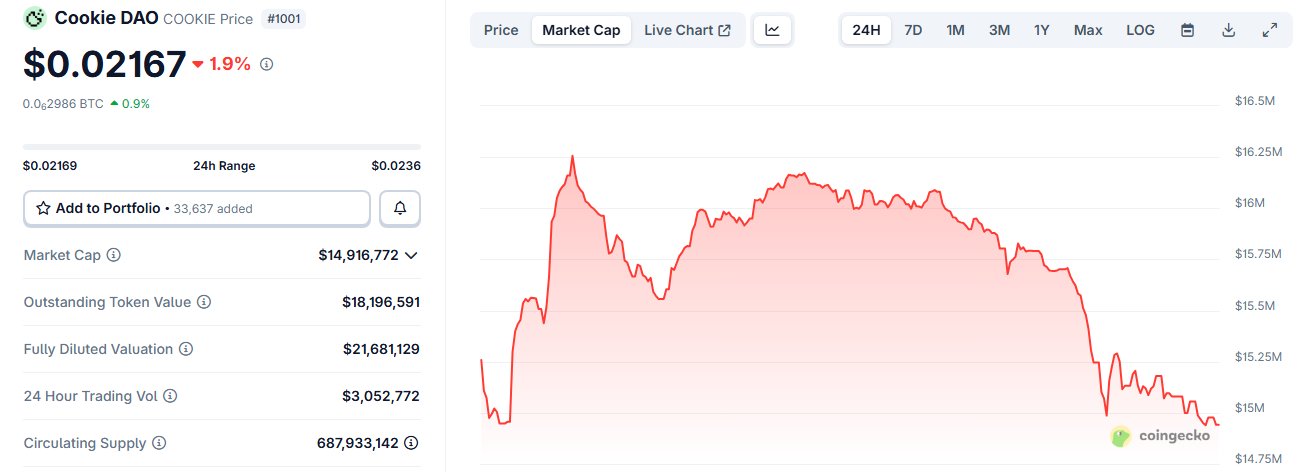The image size is (1301, 472).
Task: Click the Fully Diluted Valuation info icon
Action: [x=186, y=349]
